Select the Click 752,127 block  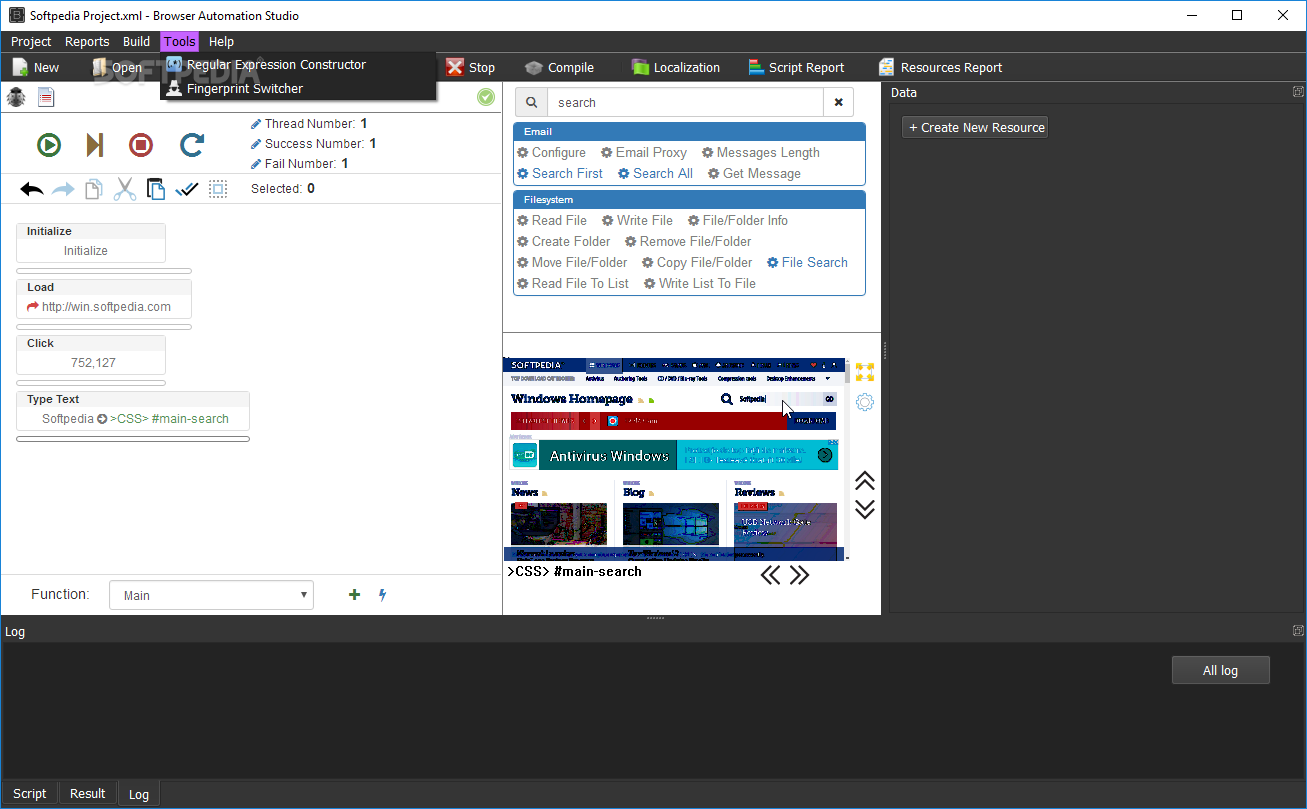[x=91, y=354]
